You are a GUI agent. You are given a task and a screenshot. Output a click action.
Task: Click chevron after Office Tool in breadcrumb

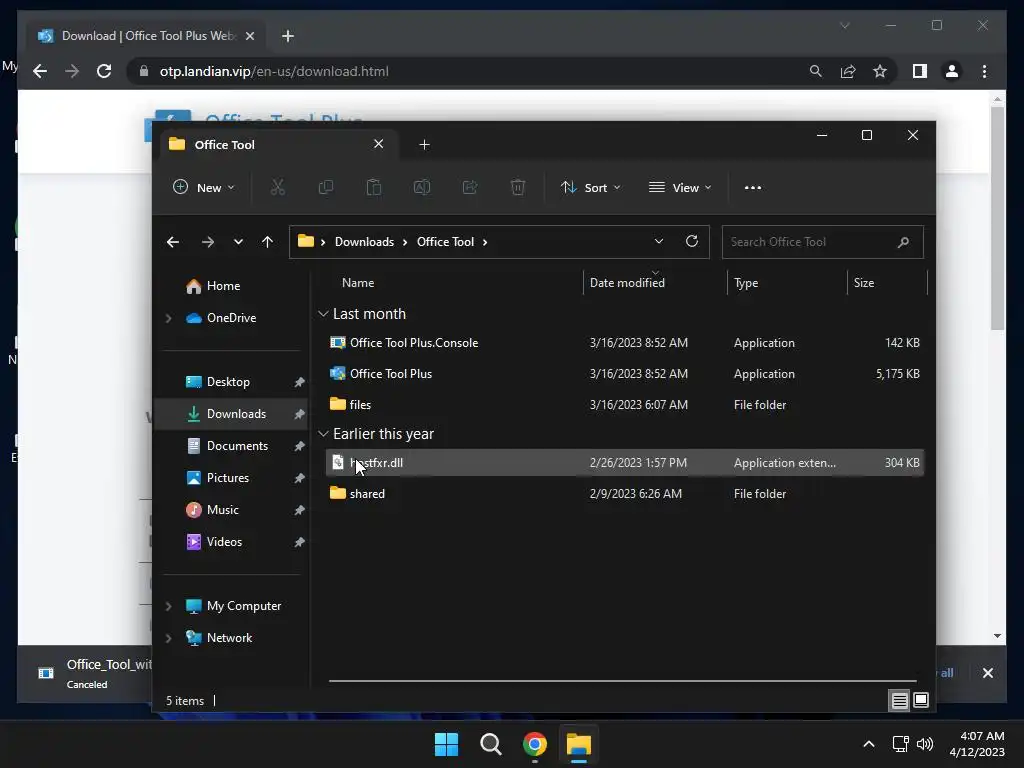(485, 242)
